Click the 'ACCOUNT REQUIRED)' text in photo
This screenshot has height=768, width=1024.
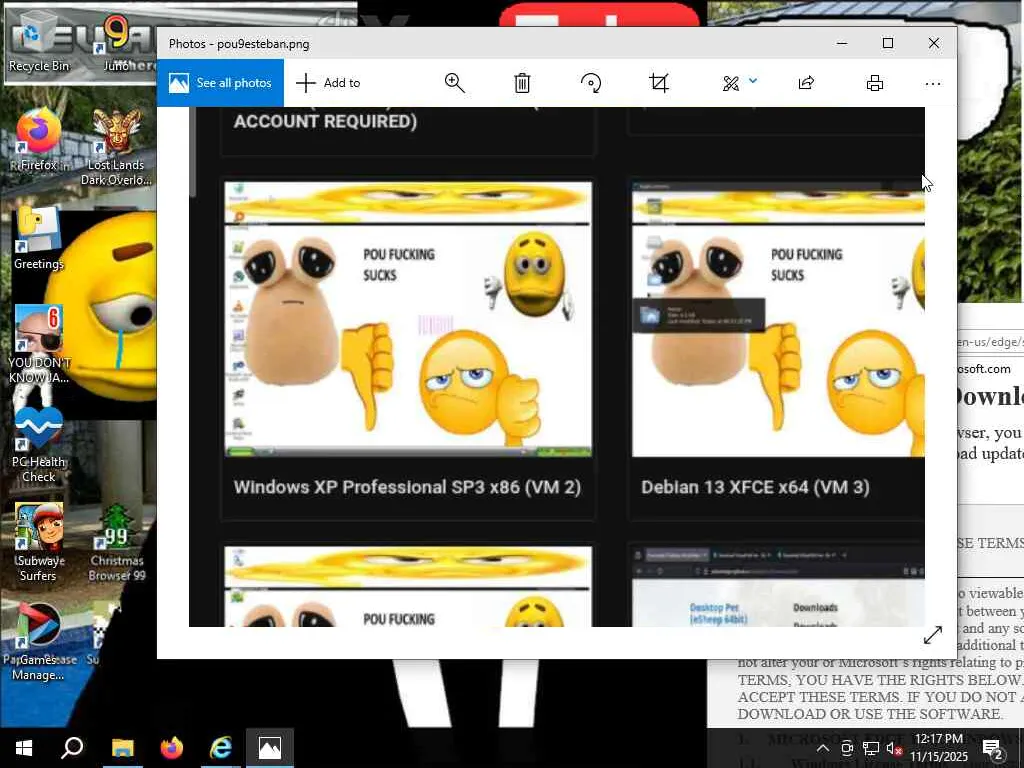point(325,121)
